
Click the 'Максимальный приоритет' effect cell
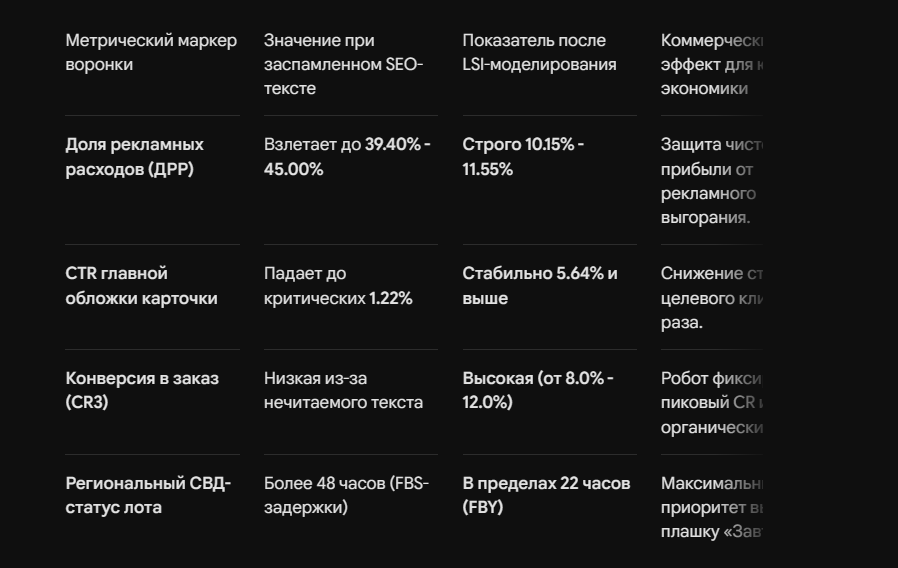pos(711,507)
